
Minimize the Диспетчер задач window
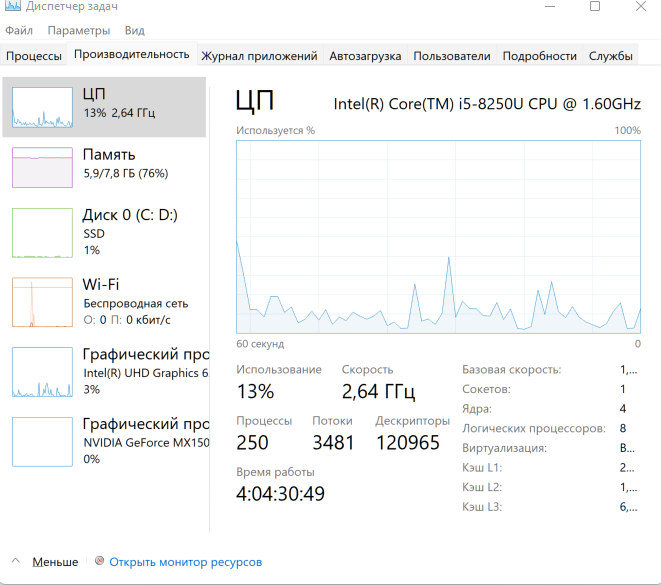pos(550,6)
